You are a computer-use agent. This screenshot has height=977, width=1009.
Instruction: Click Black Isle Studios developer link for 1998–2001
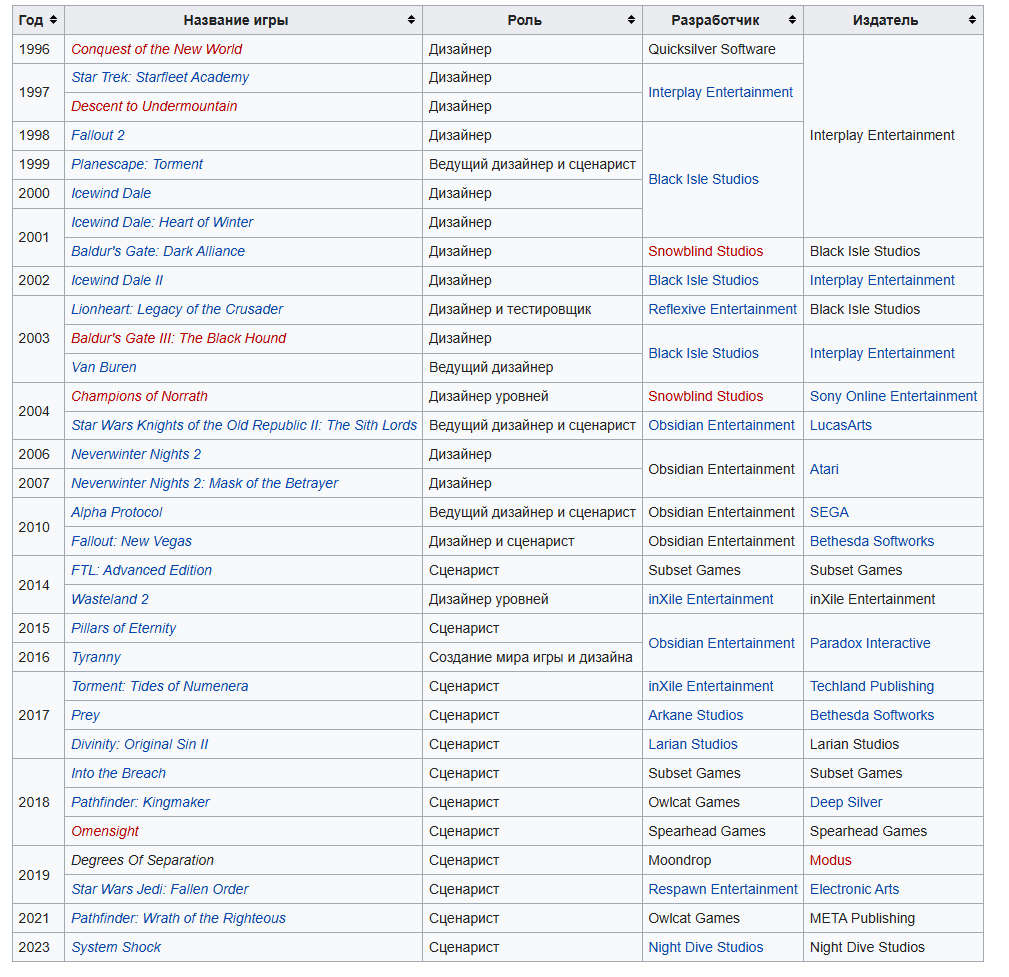click(703, 179)
